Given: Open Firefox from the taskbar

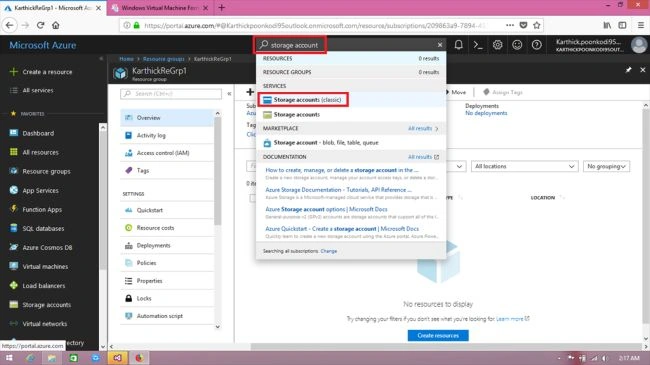Looking at the screenshot, I should [x=139, y=358].
